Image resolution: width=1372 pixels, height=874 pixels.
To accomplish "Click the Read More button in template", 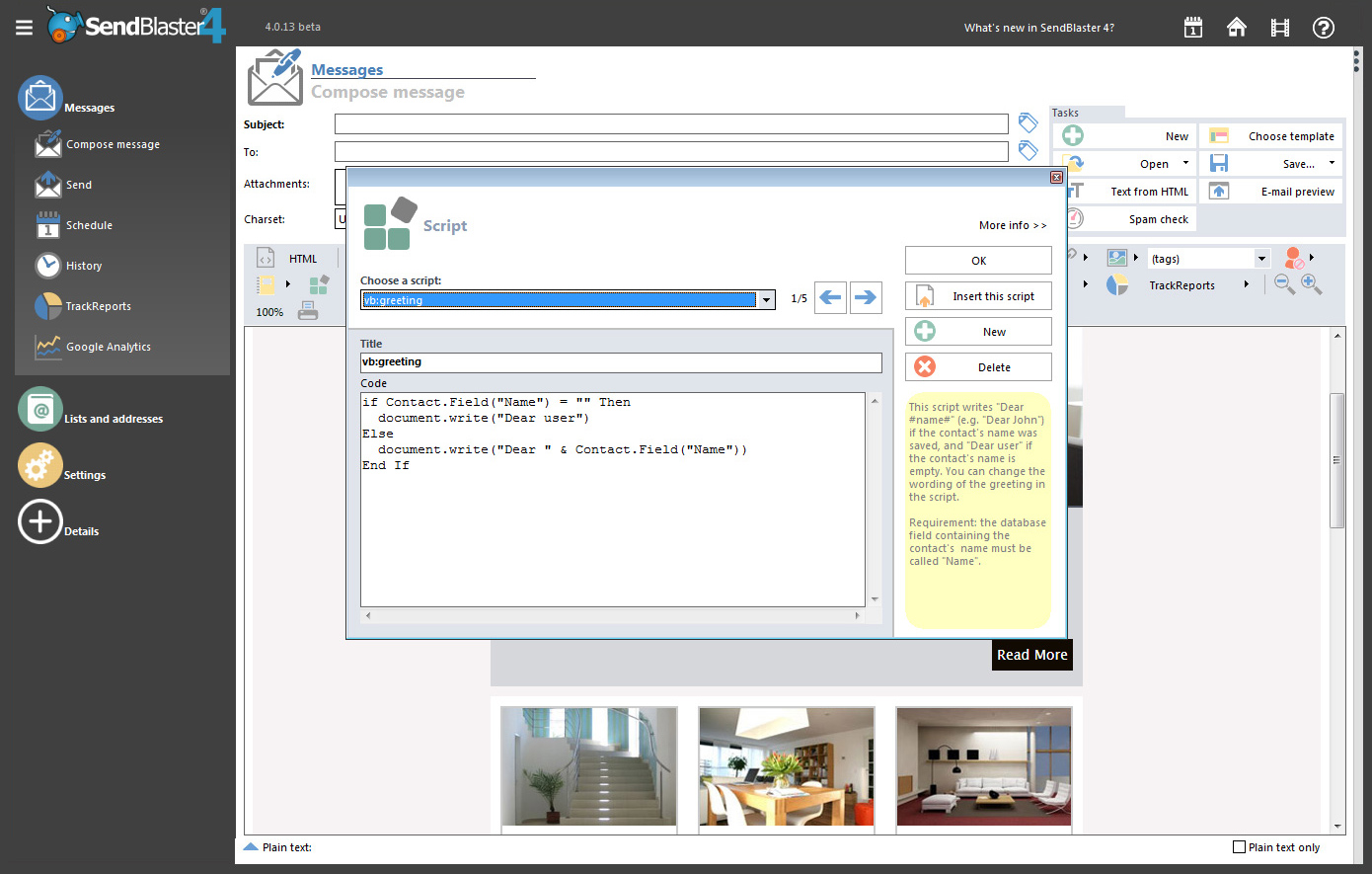I will coord(1032,655).
